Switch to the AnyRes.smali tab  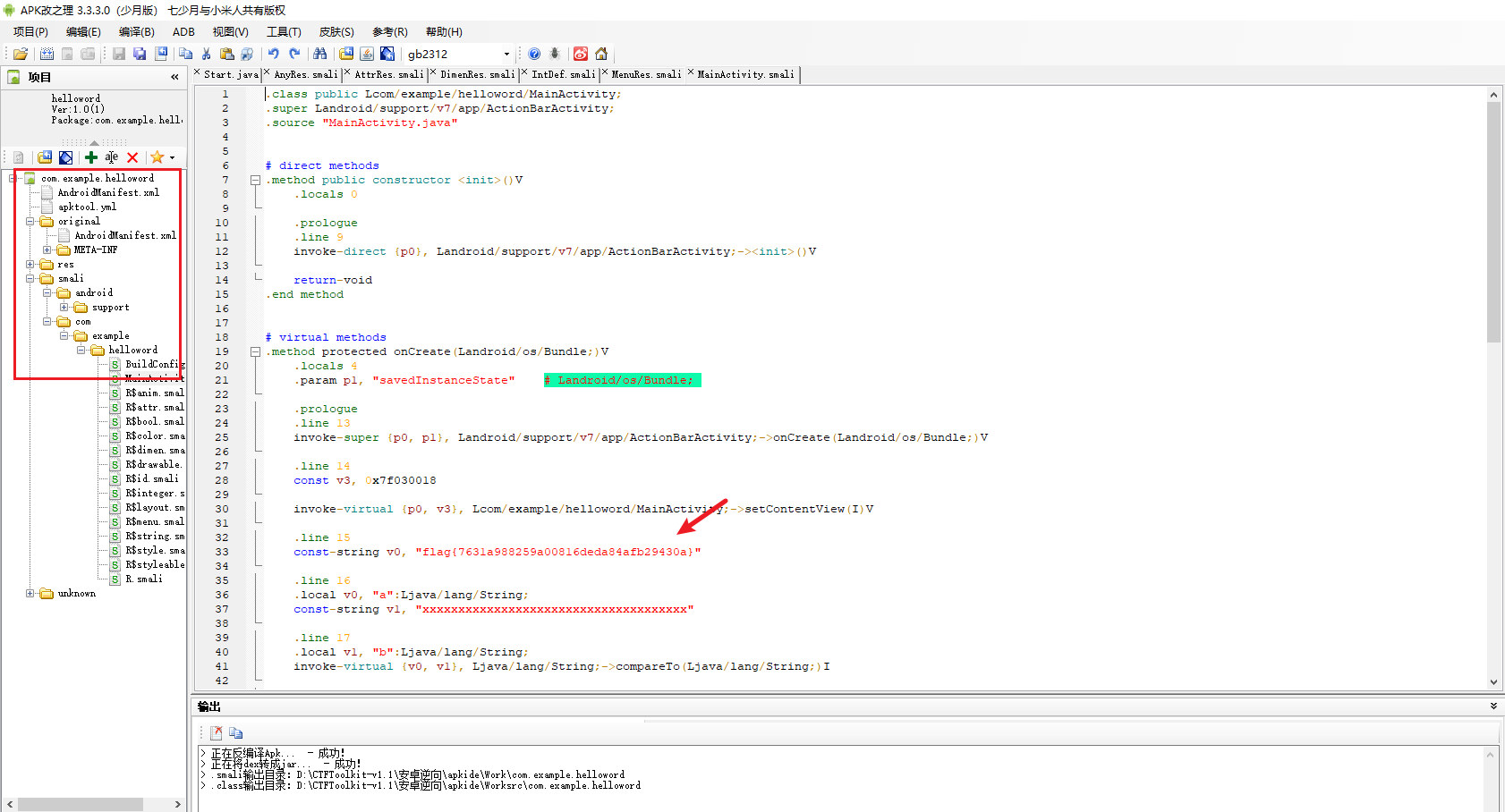tap(306, 74)
